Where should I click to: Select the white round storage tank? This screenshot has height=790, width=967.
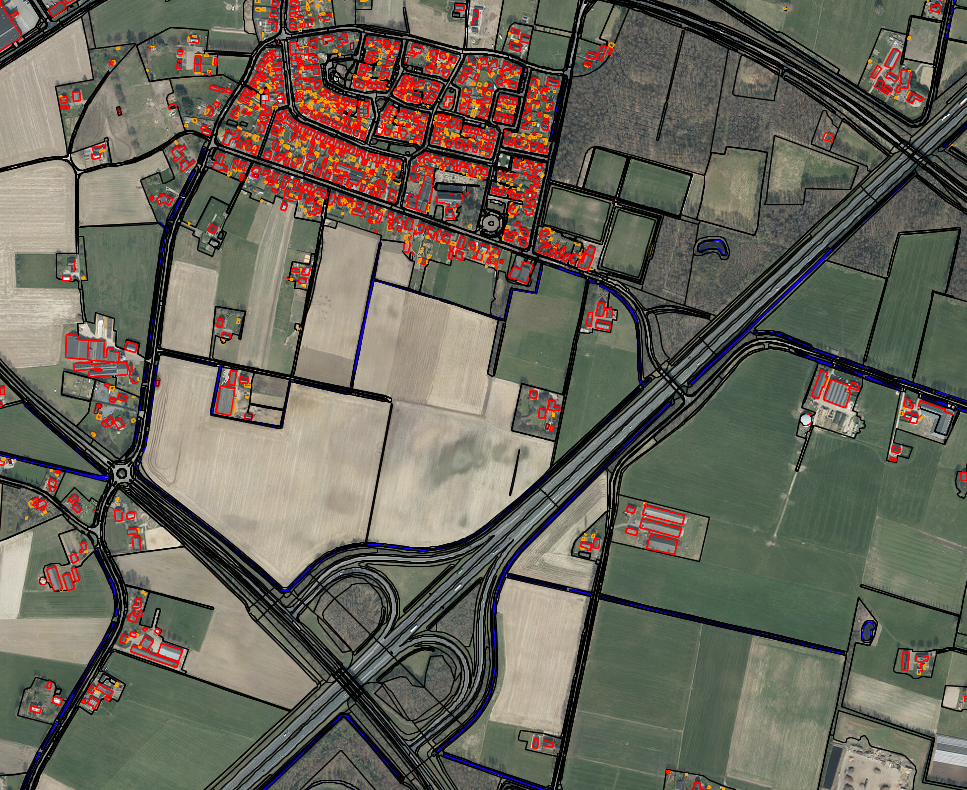pyautogui.click(x=806, y=421)
